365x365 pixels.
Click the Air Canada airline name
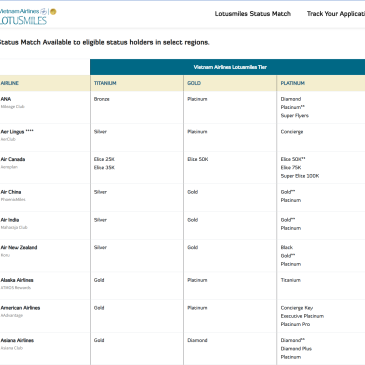click(13, 159)
